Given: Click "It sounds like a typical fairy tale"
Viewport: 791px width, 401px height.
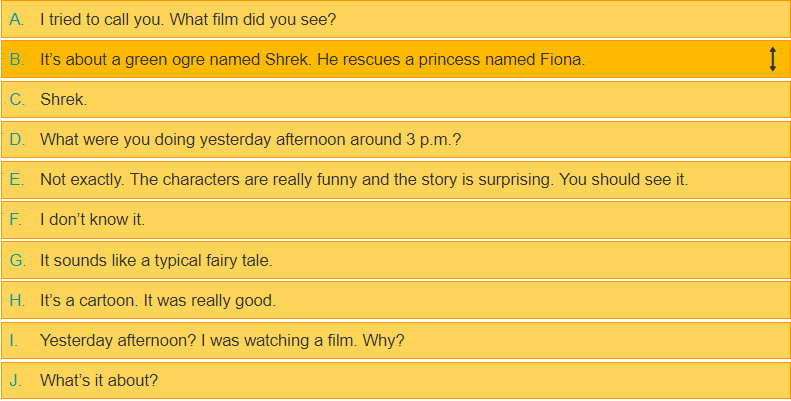Looking at the screenshot, I should (156, 260).
